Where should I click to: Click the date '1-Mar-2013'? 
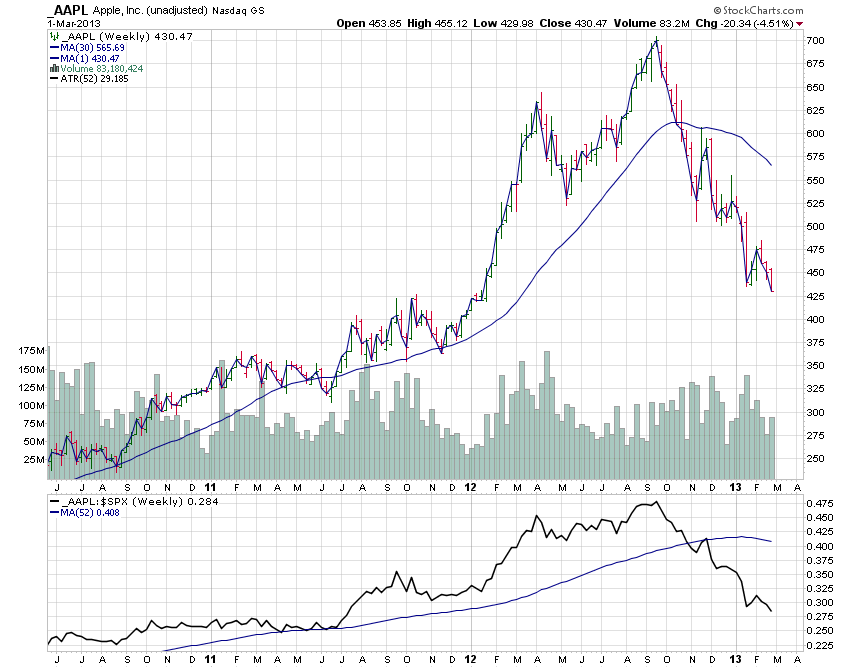(x=74, y=23)
